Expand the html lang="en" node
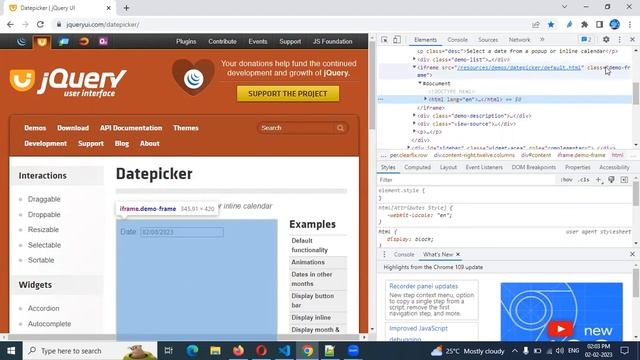This screenshot has width=640, height=360. (425, 99)
